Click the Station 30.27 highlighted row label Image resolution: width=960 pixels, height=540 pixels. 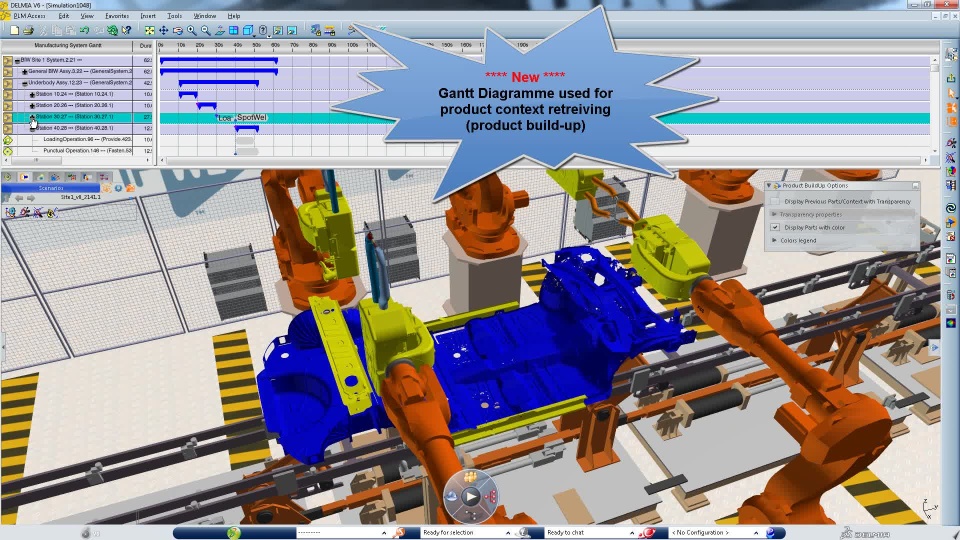click(73, 117)
